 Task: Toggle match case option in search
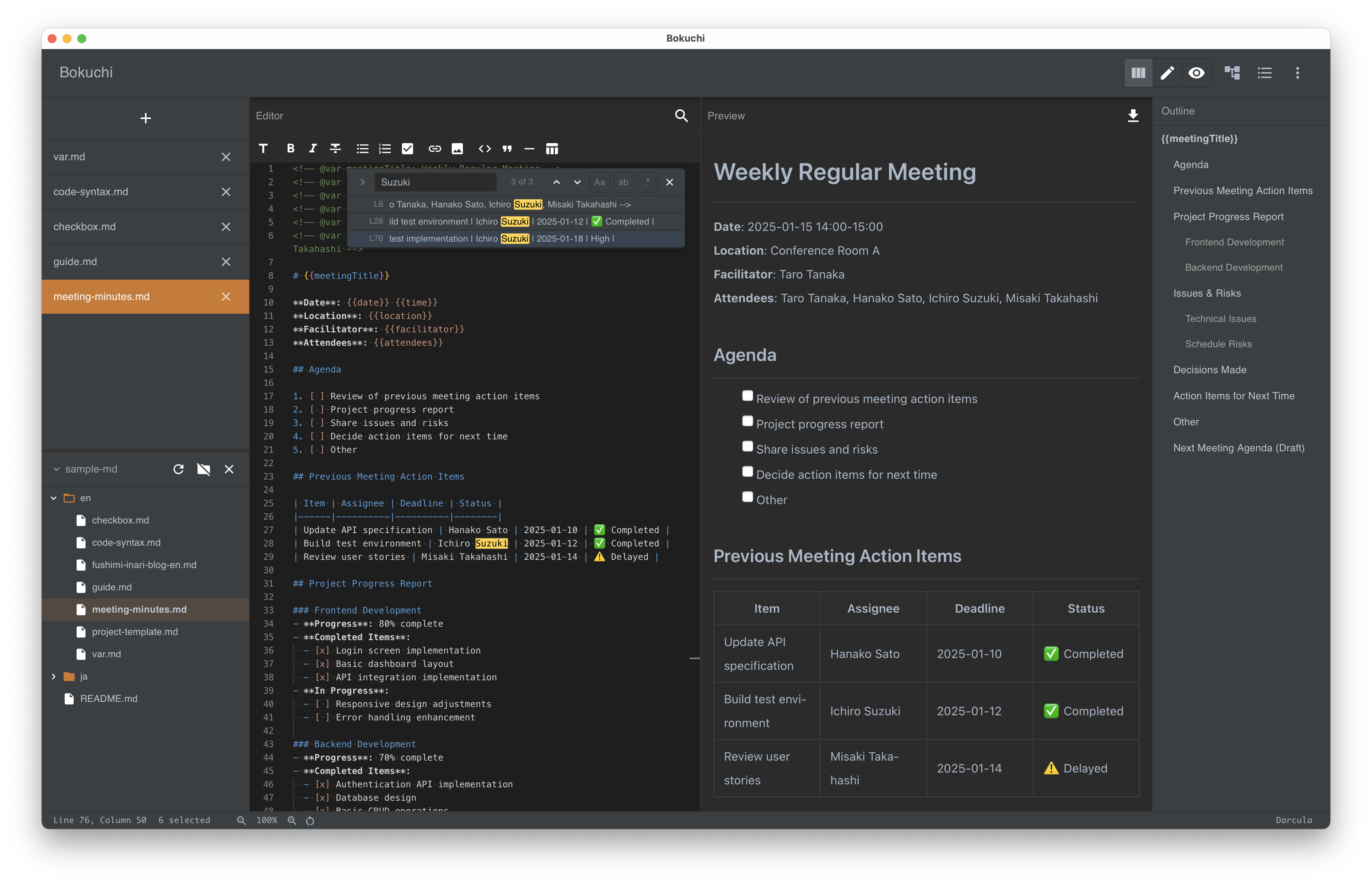click(x=599, y=182)
